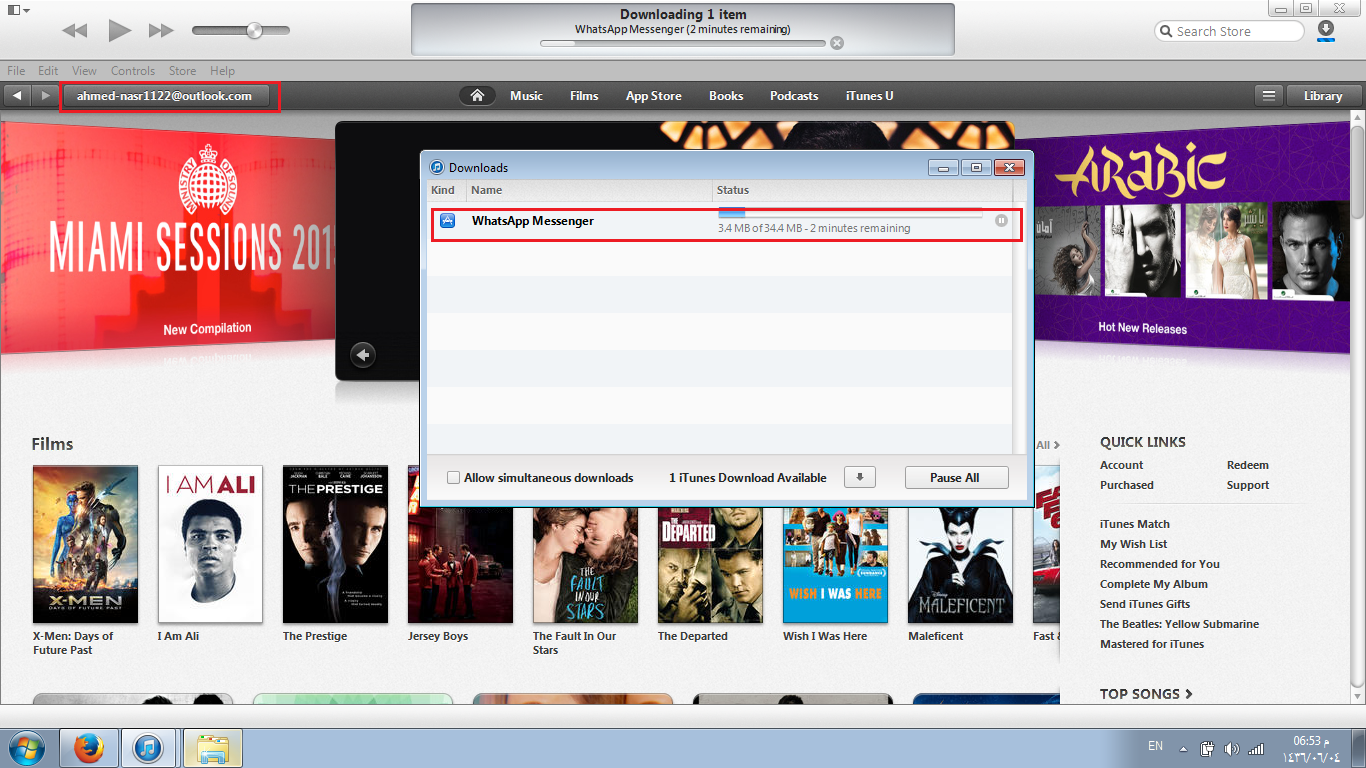Switch to the App Store tab

[654, 96]
